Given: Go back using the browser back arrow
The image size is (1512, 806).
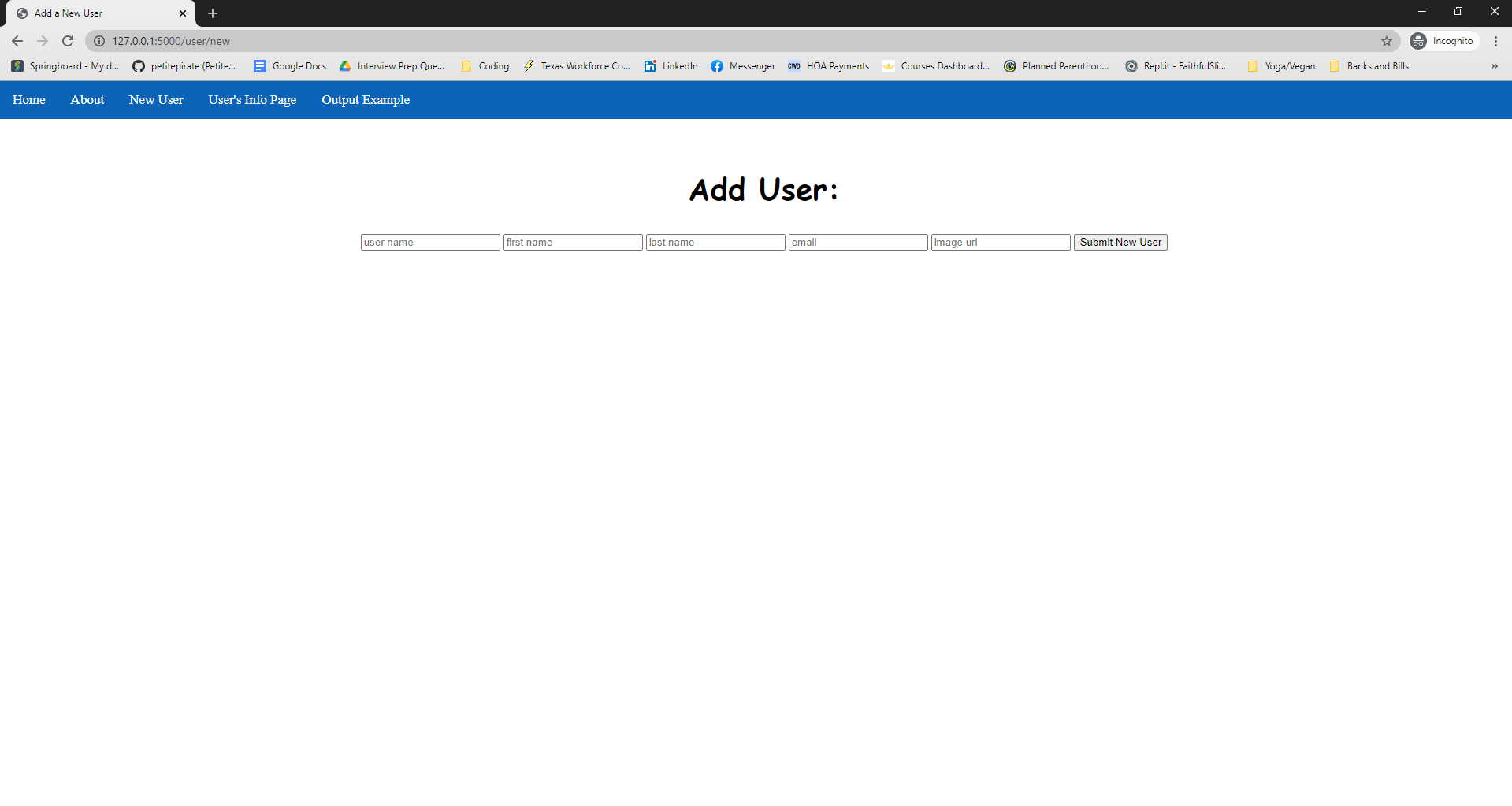Looking at the screenshot, I should click(x=17, y=41).
